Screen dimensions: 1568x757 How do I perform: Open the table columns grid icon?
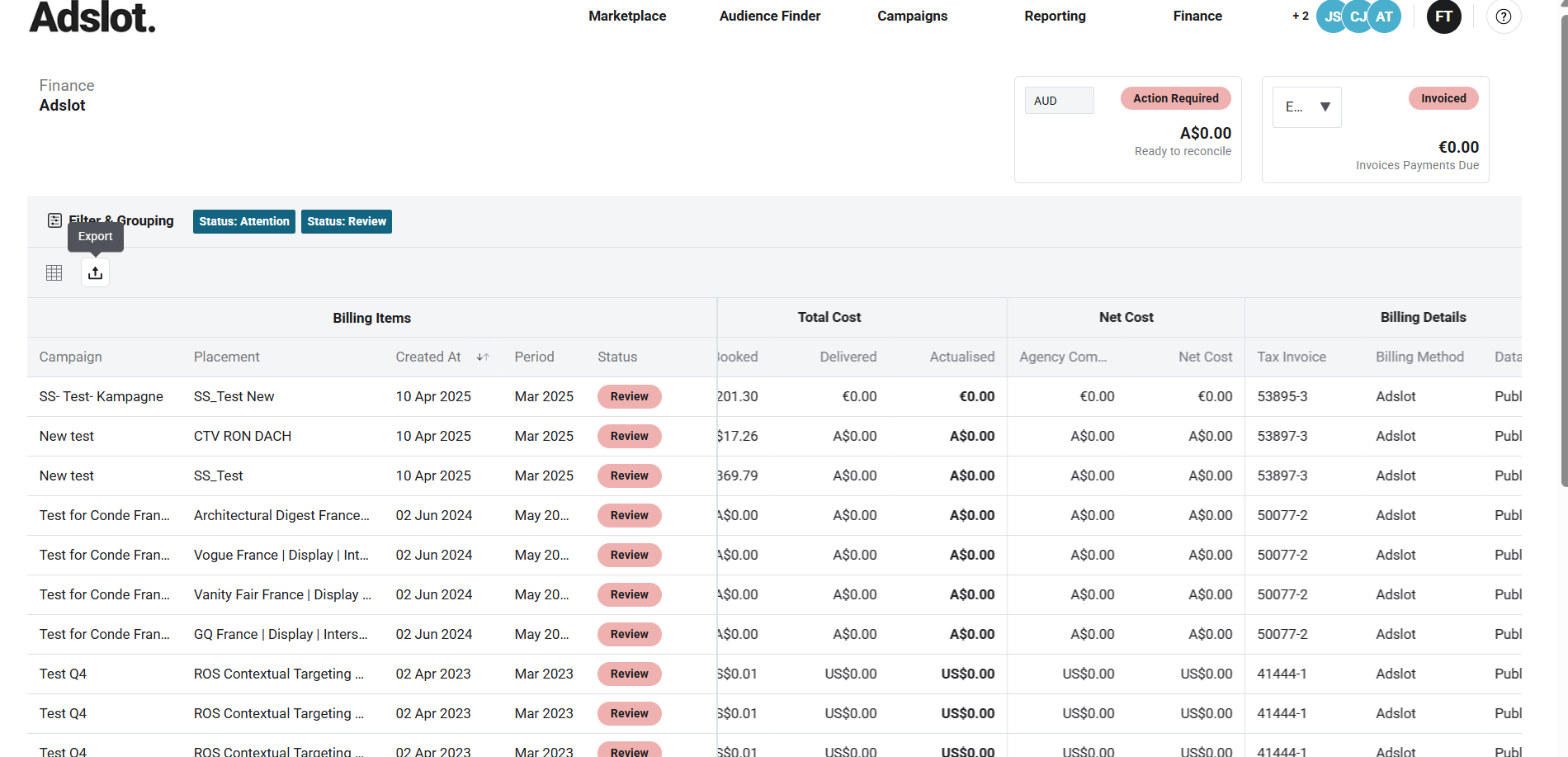point(54,272)
